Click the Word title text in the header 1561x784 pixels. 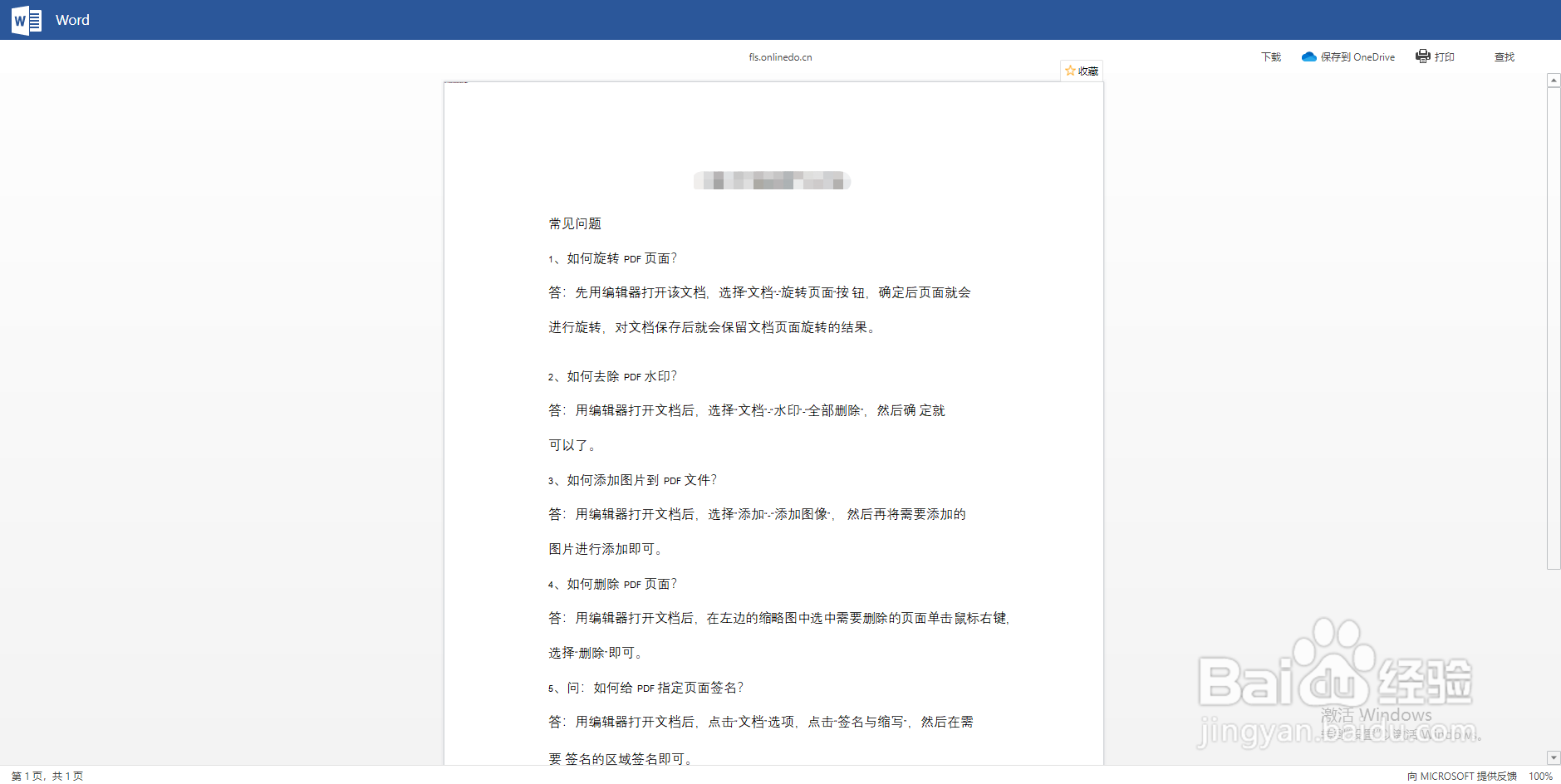[x=72, y=19]
